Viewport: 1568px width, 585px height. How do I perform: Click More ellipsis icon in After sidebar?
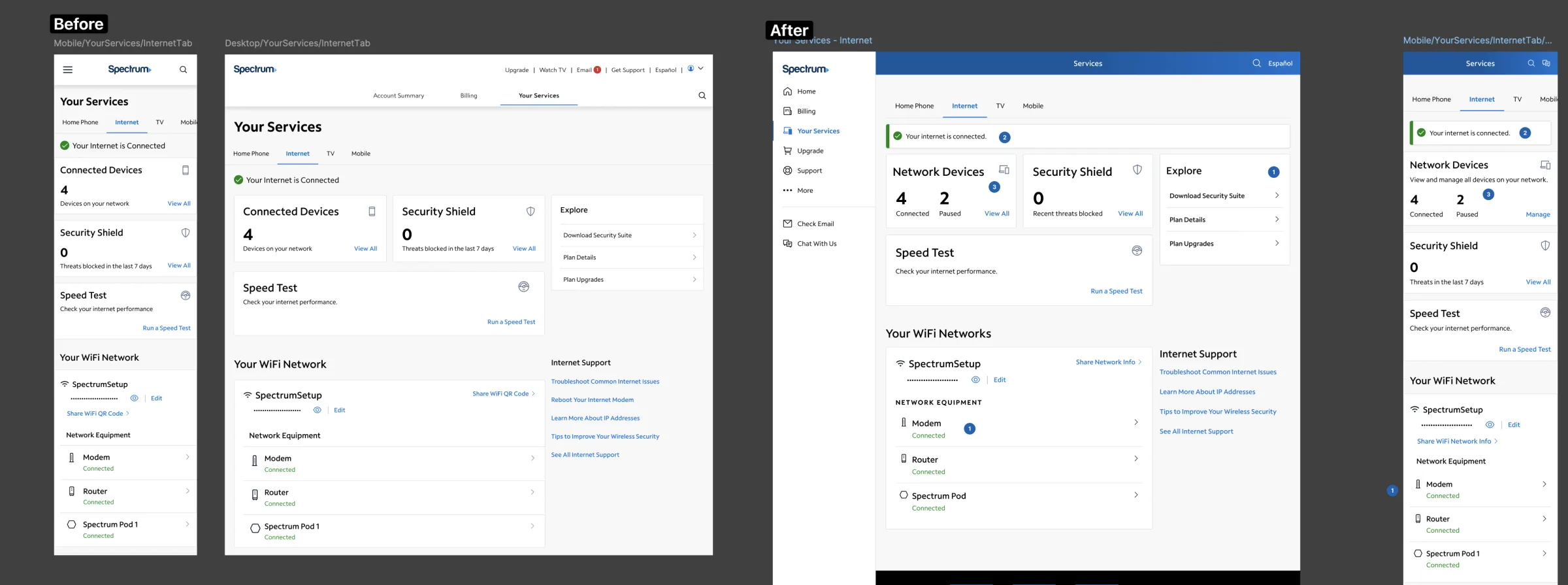788,190
